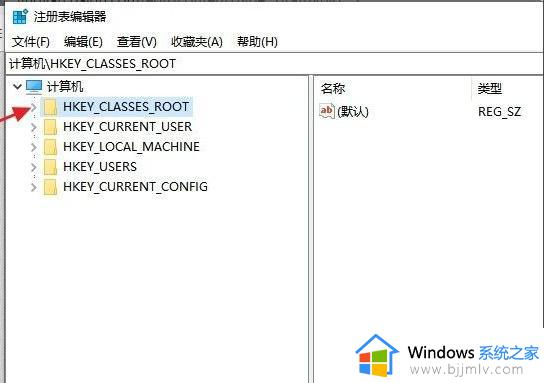Image resolution: width=544 pixels, height=383 pixels.
Task: Select the HKEY_CURRENT_CONFIG tree label
Action: 135,187
